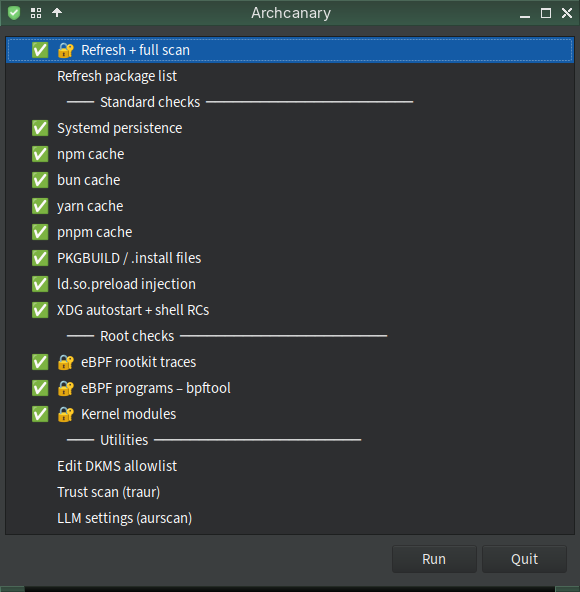
Task: Maximize the Archcanary window
Action: click(x=546, y=13)
